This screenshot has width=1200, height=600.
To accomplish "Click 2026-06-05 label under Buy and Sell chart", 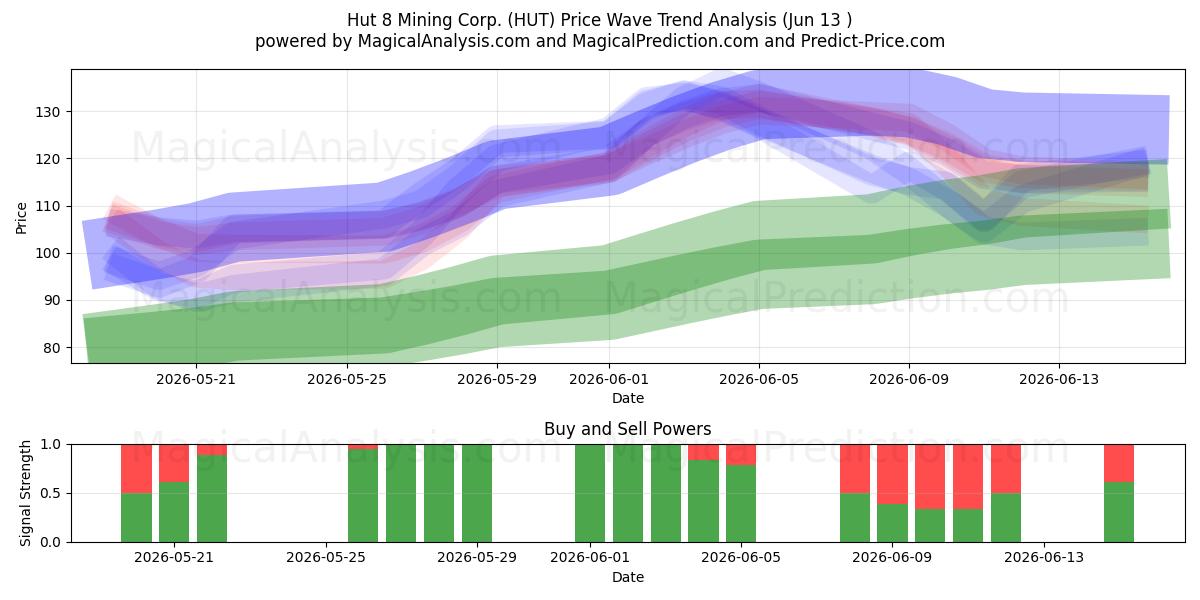I will coord(741,558).
